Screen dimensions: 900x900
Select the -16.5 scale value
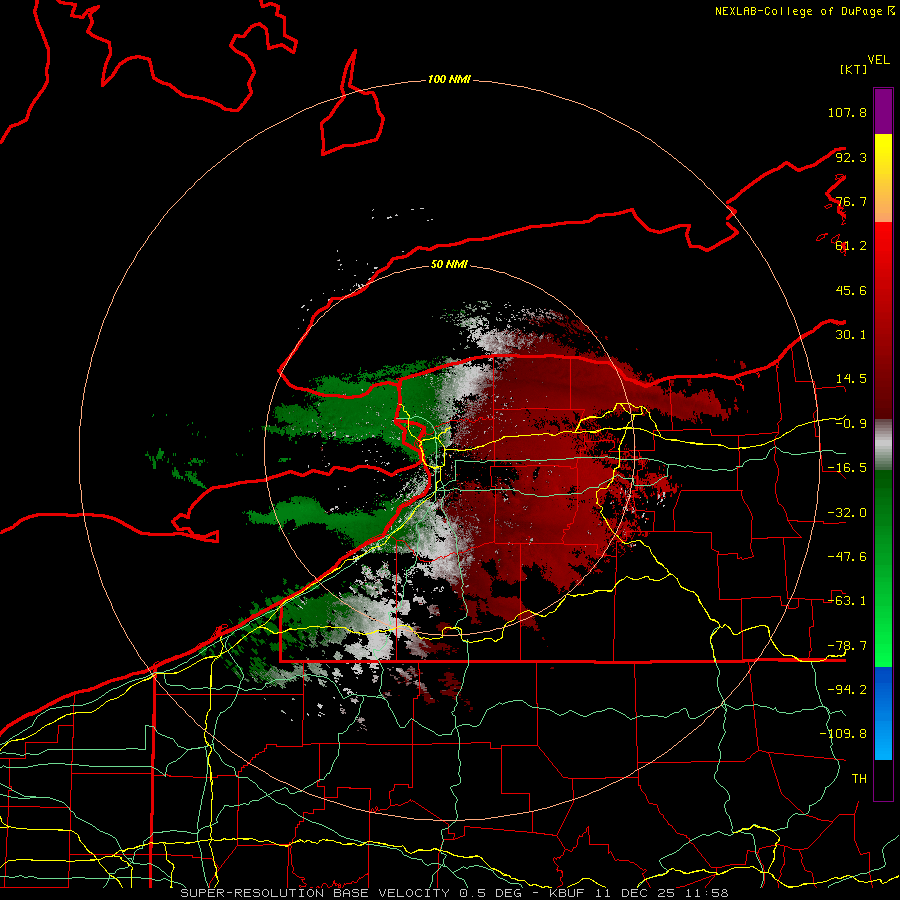847,468
